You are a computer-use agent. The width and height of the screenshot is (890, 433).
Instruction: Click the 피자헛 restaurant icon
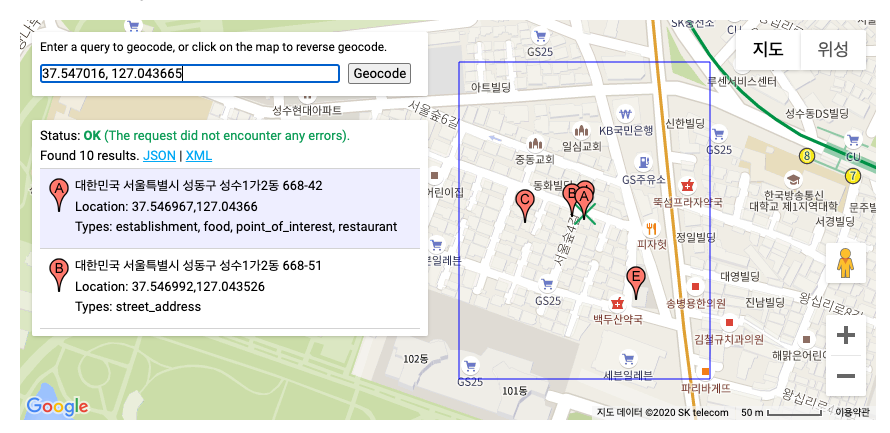pyautogui.click(x=650, y=228)
